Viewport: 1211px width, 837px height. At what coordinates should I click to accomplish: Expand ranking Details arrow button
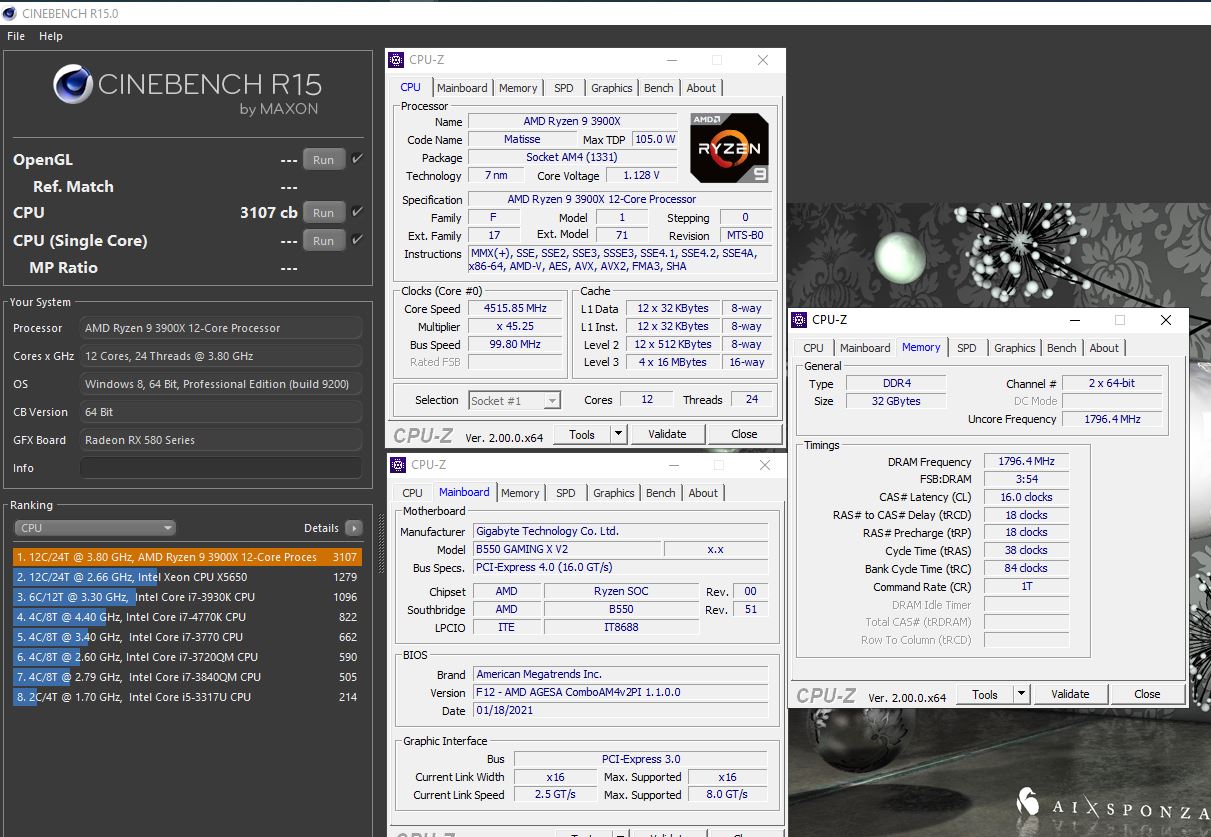point(353,528)
